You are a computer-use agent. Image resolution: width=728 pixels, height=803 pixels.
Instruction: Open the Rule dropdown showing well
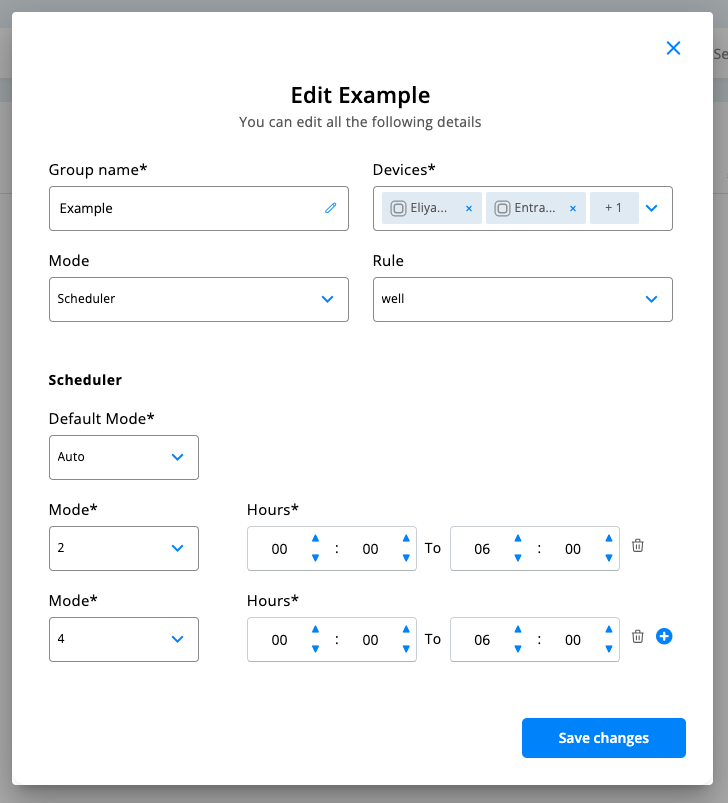coord(522,299)
